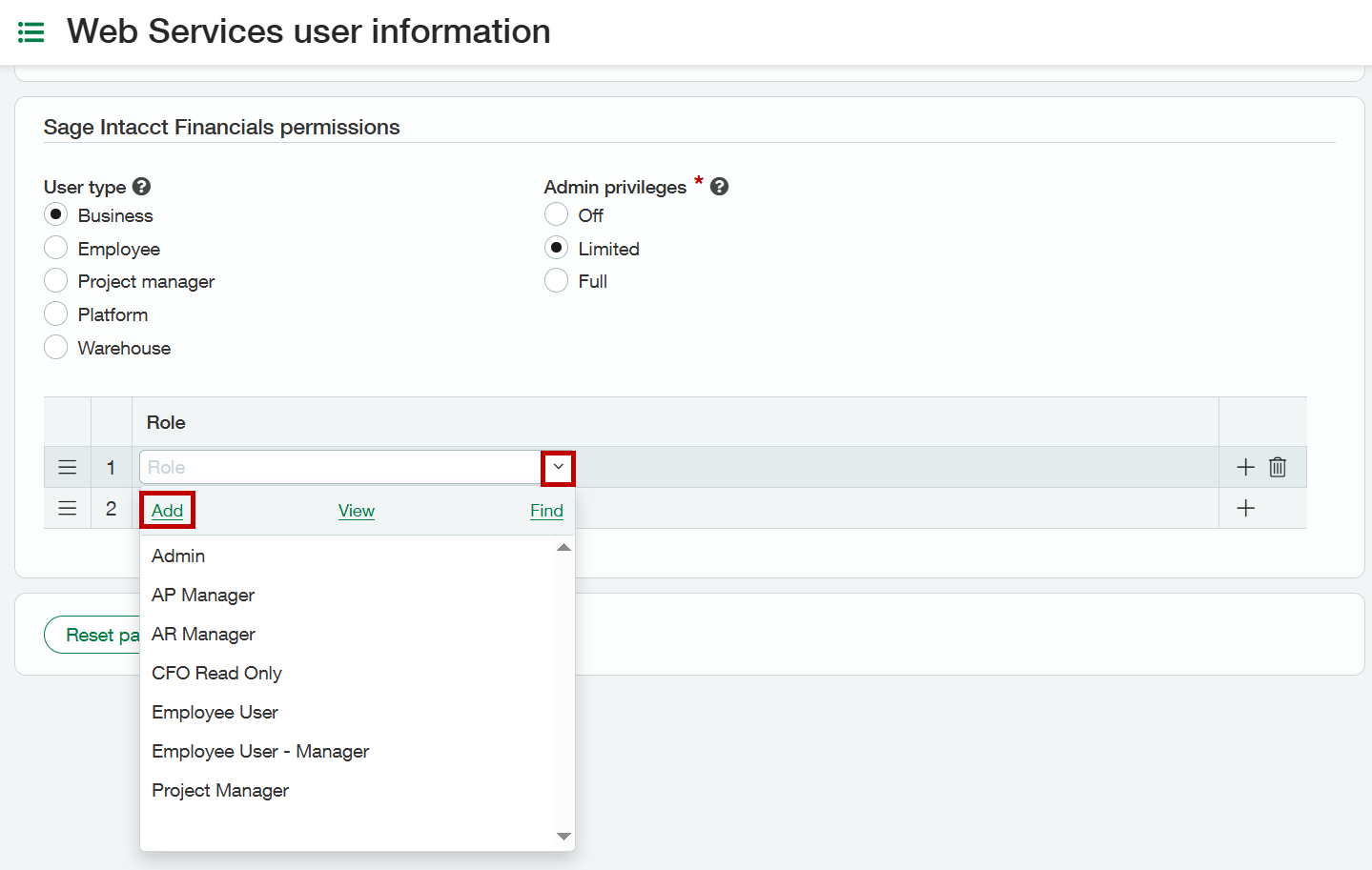Pick AP Manager from role list
1372x870 pixels.
point(203,595)
